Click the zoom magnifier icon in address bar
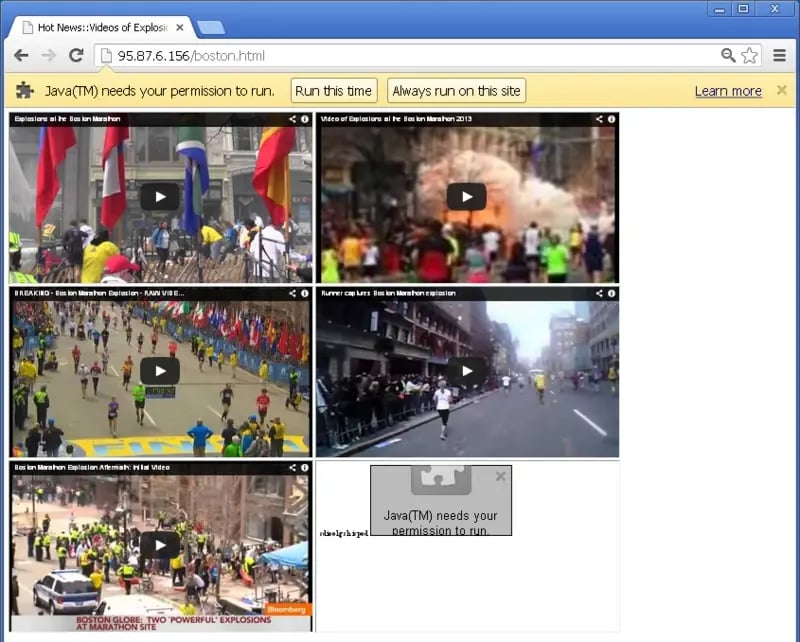Viewport: 800px width, 642px height. (x=728, y=56)
